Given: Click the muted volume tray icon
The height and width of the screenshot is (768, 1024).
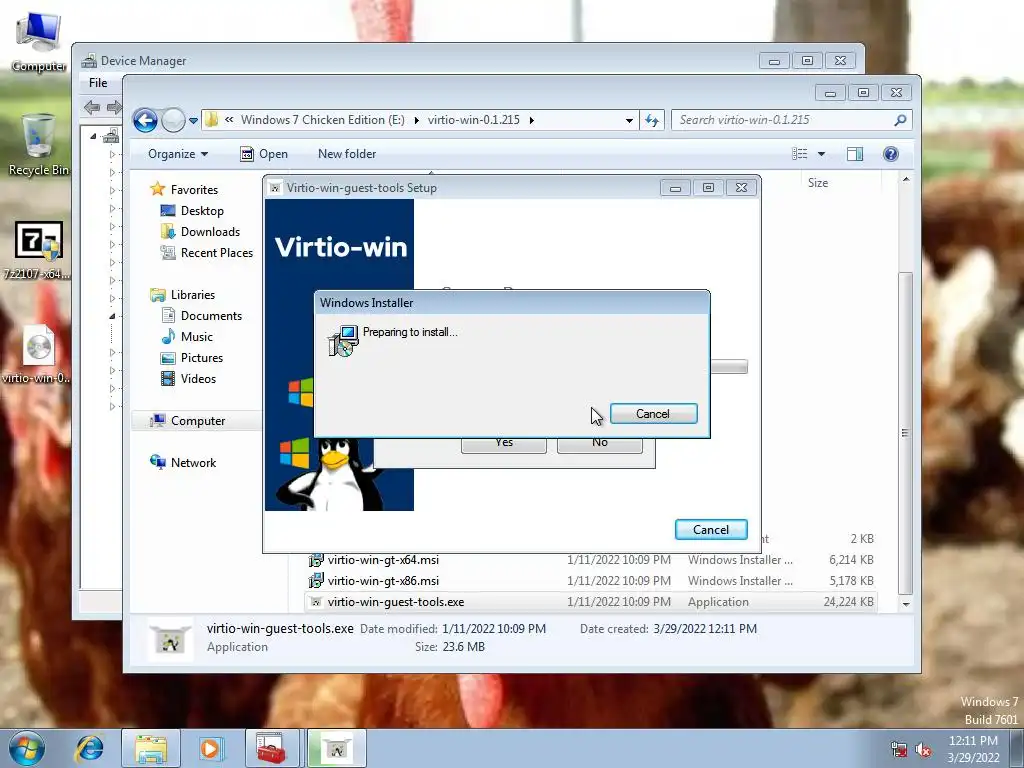Looking at the screenshot, I should [x=924, y=750].
